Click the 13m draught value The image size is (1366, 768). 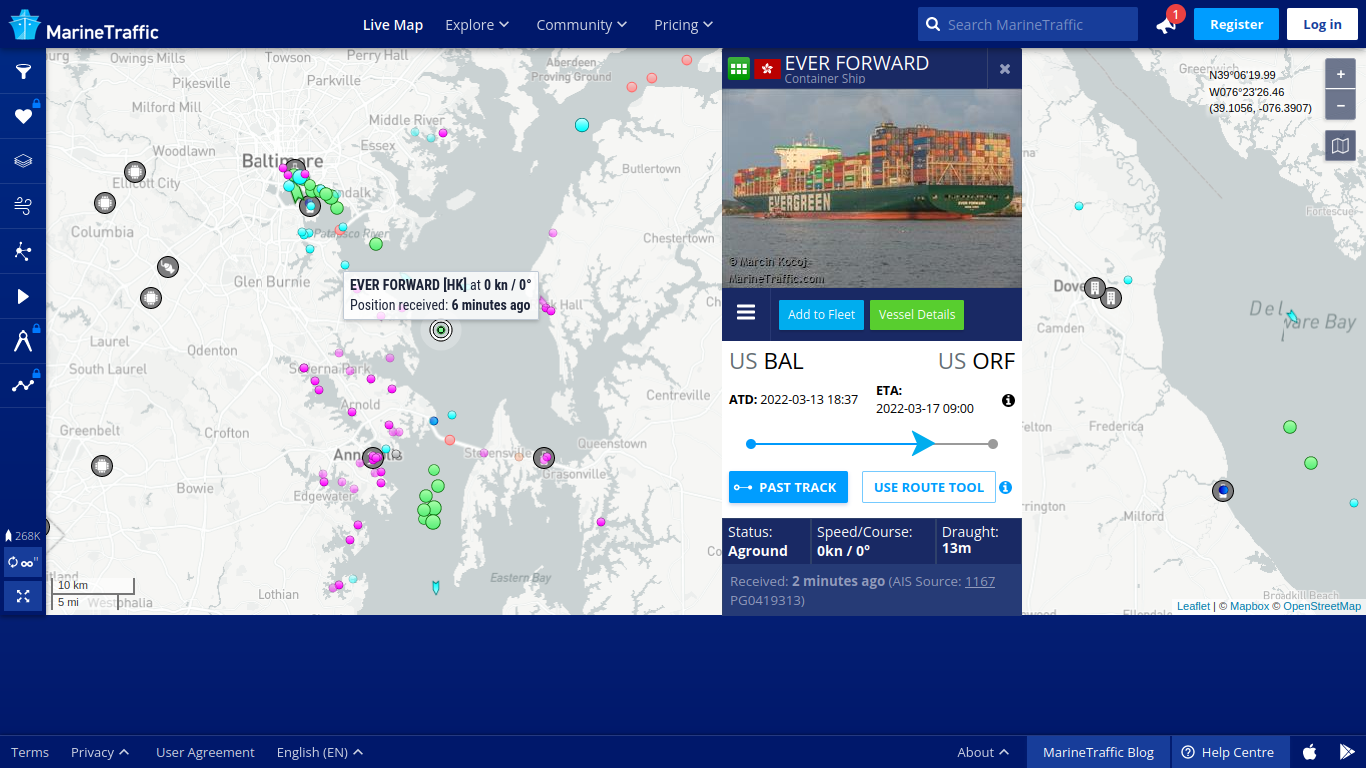(957, 548)
